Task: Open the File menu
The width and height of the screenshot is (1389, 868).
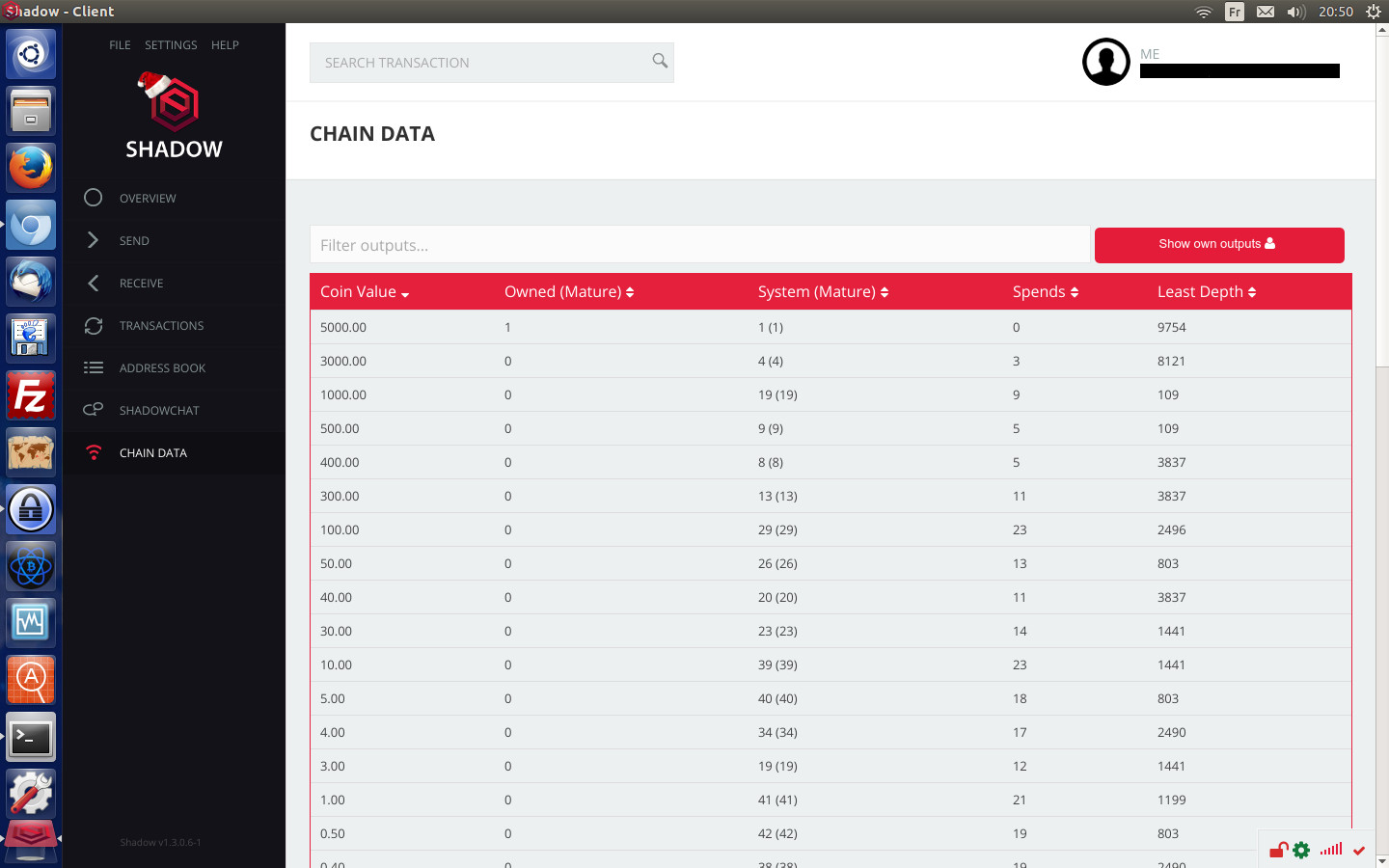Action: click(x=120, y=45)
